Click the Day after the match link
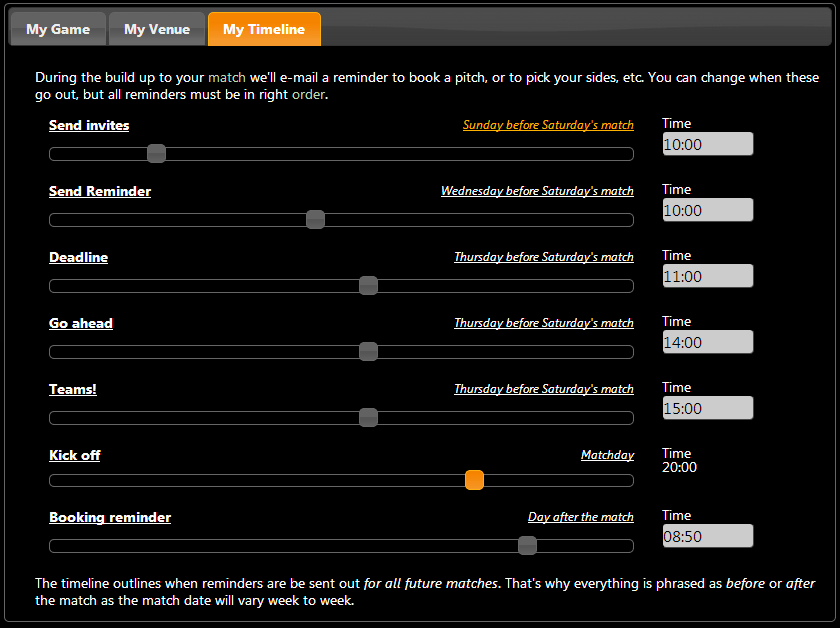840x628 pixels. click(581, 517)
